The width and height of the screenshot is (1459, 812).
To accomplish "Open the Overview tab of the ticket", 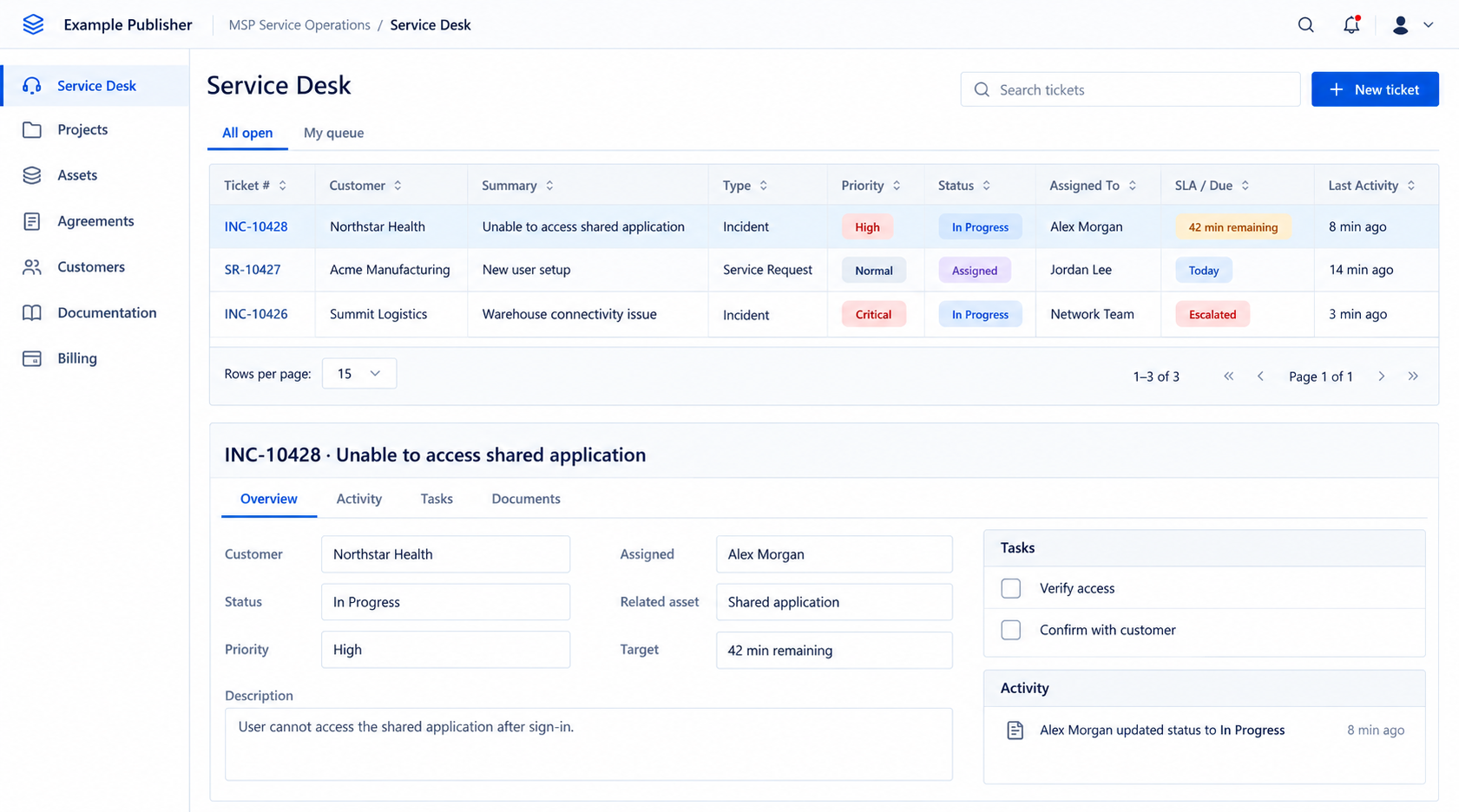I will (x=269, y=499).
